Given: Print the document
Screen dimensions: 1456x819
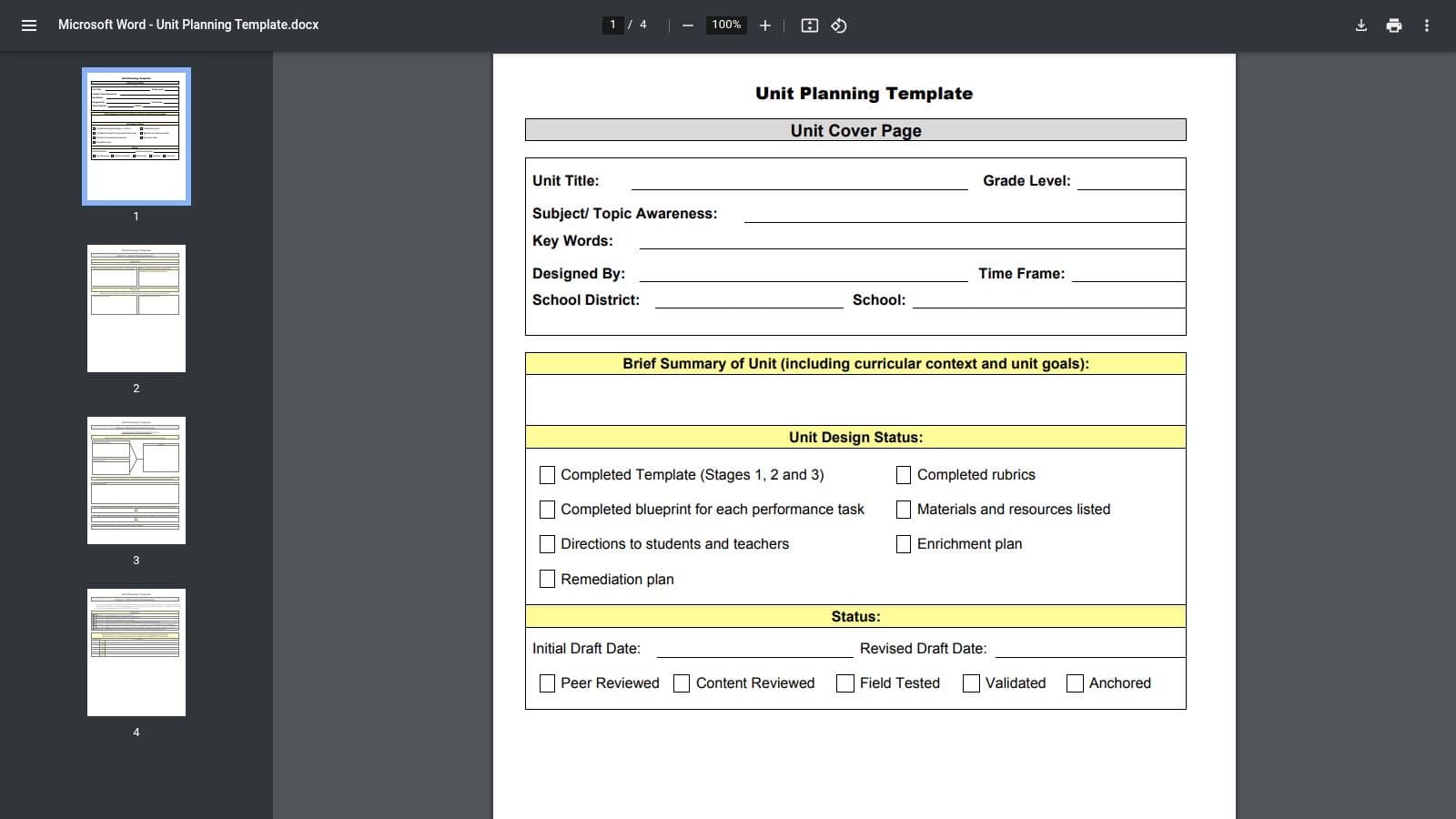Looking at the screenshot, I should click(x=1393, y=25).
